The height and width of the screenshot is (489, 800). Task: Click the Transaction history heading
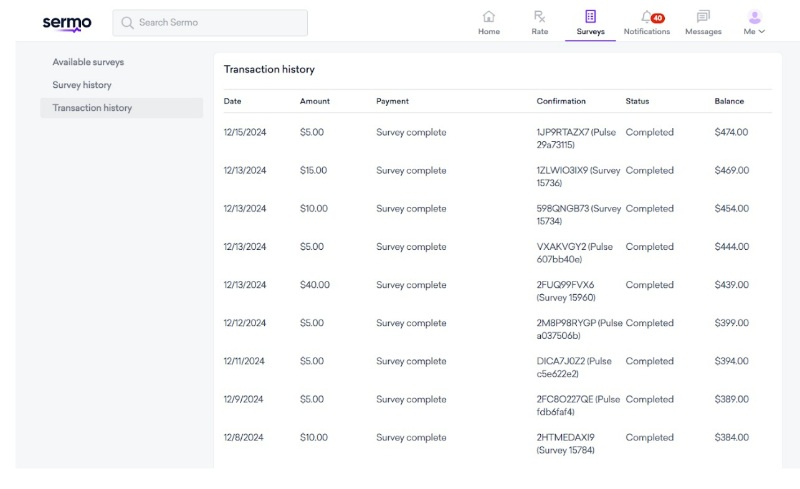(269, 69)
